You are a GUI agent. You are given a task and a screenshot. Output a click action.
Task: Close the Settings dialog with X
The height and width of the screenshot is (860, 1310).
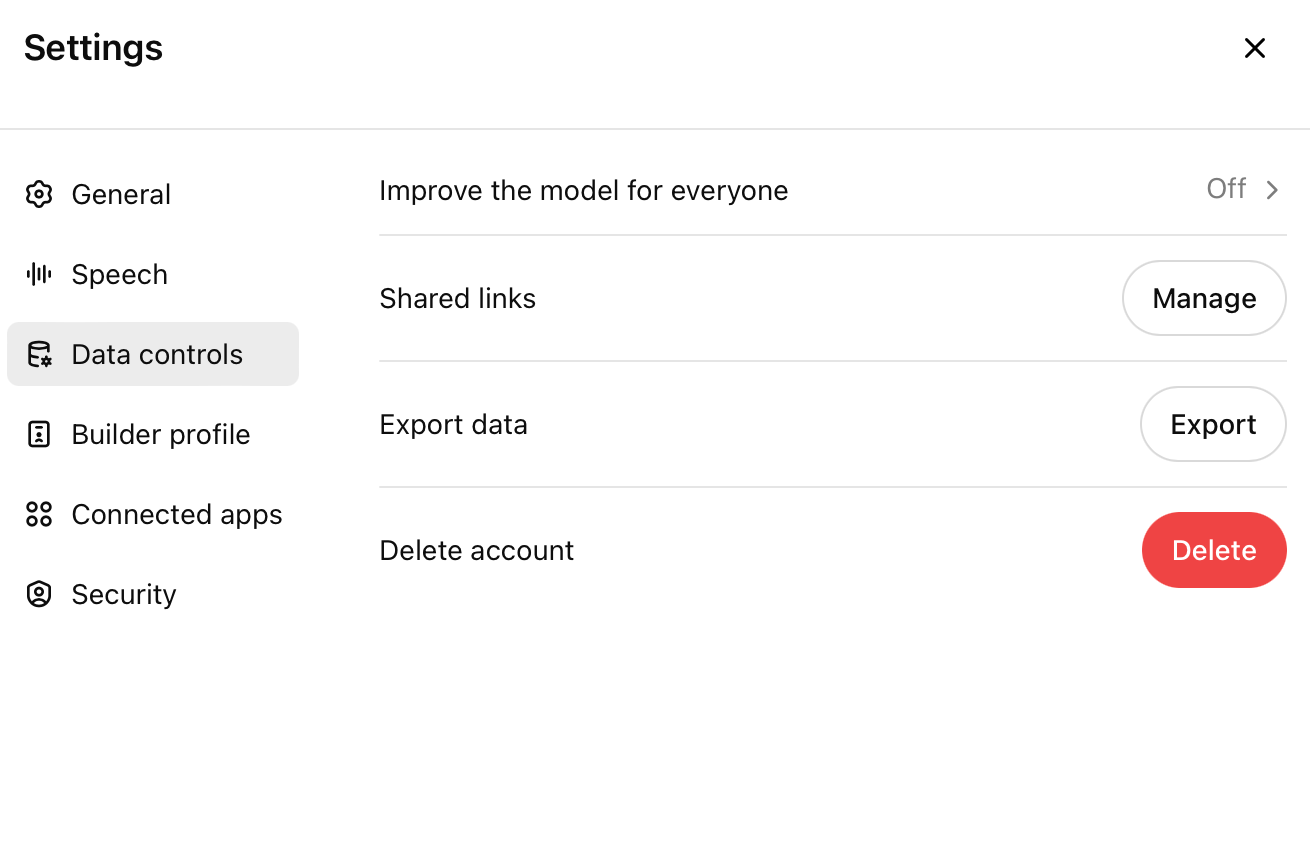[x=1255, y=48]
